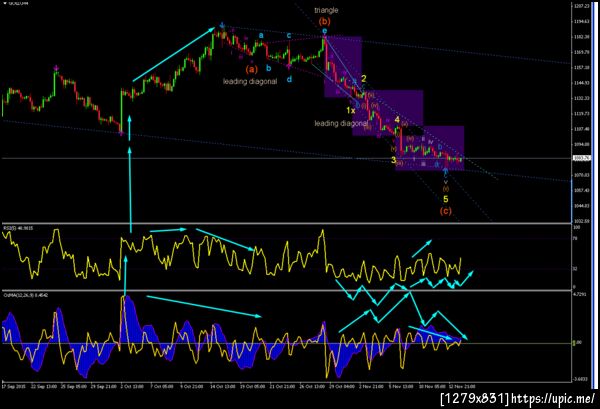Click '12 Nov 21:00' on the time axis
The width and height of the screenshot is (600, 409).
(x=462, y=386)
